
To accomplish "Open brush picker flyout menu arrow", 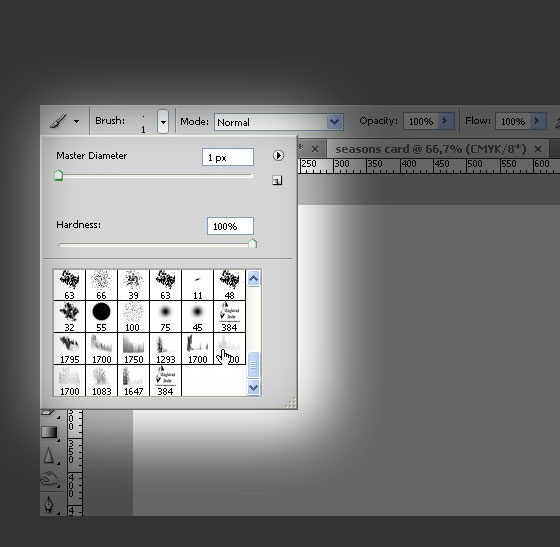I will pos(278,156).
